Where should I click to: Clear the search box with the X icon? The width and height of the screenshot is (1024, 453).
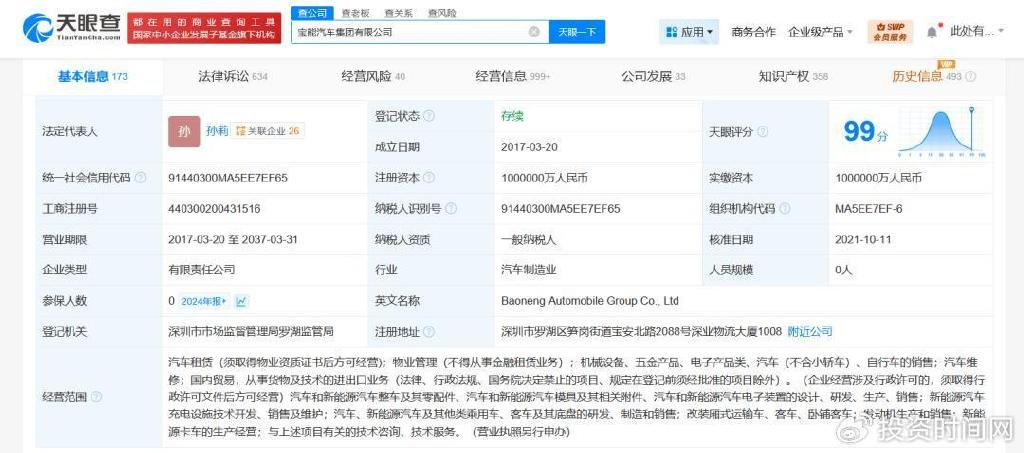[x=534, y=31]
